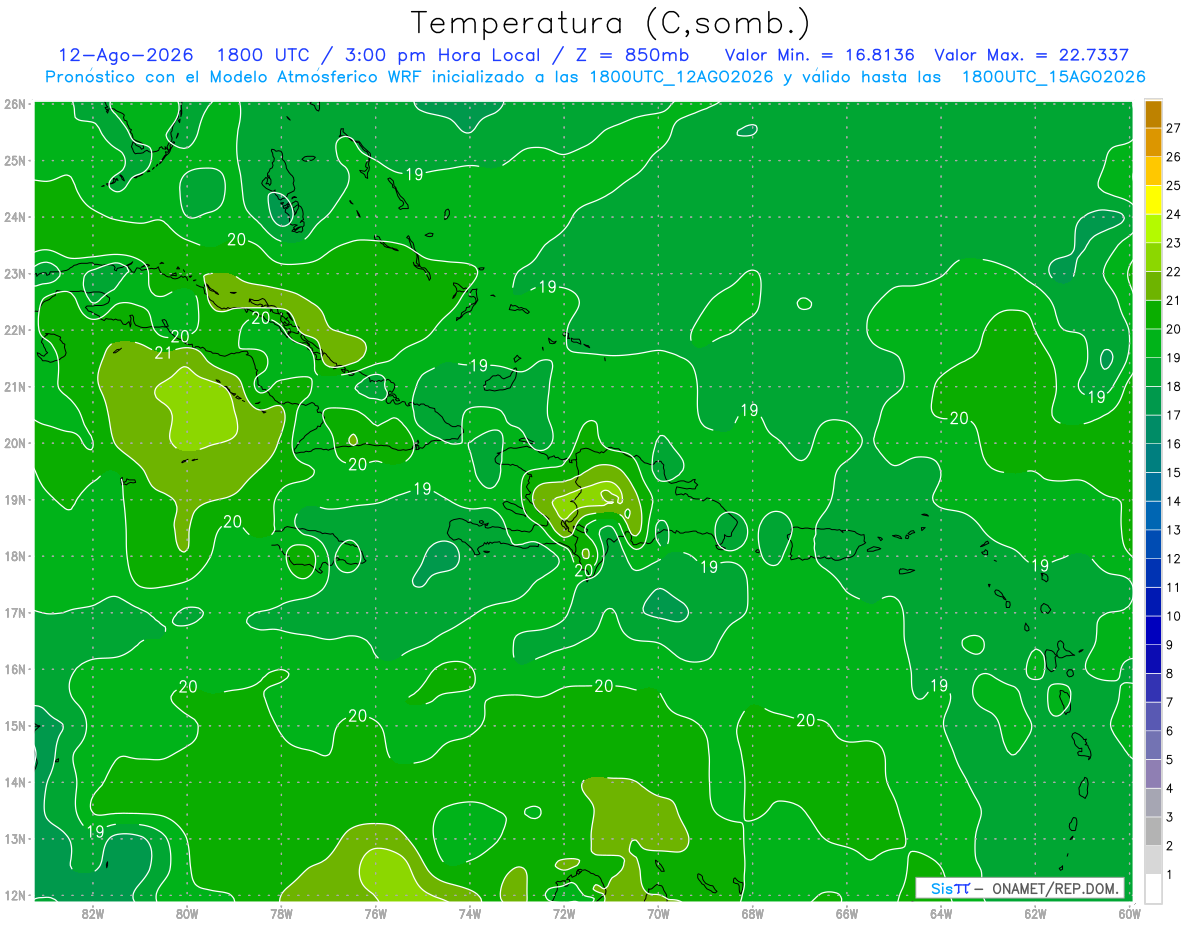Click the topmost dark orange legend swatch above 27
This screenshot has height=927, width=1200.
pos(1153,113)
